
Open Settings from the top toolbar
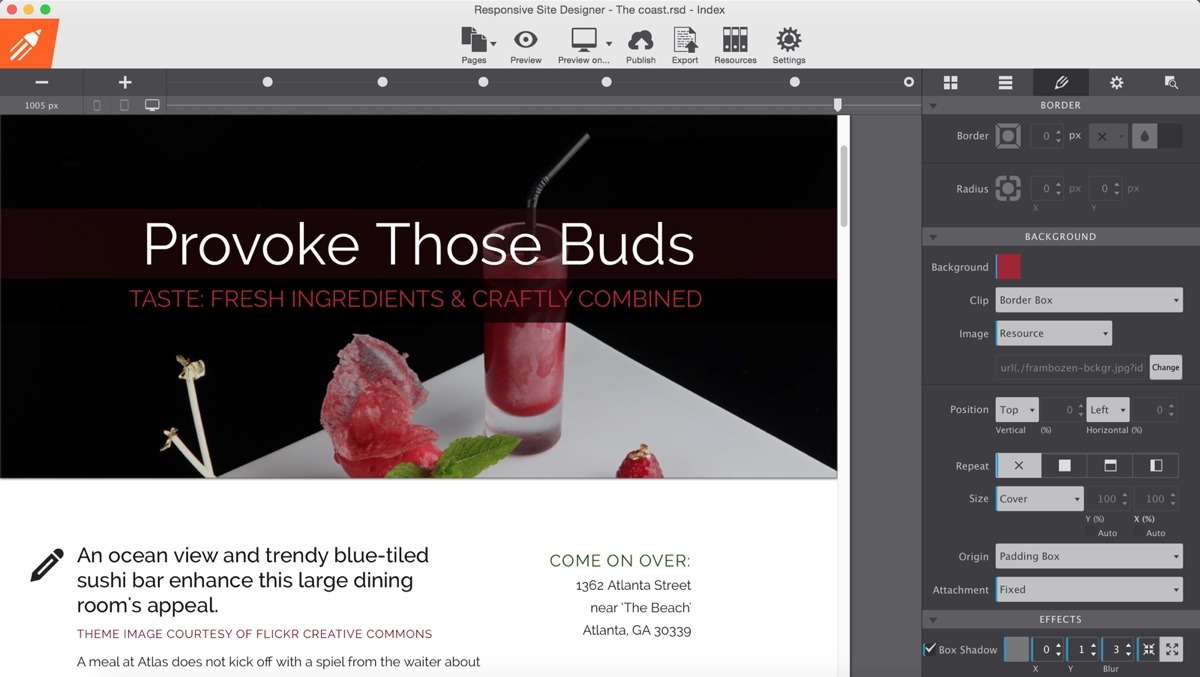[x=788, y=40]
